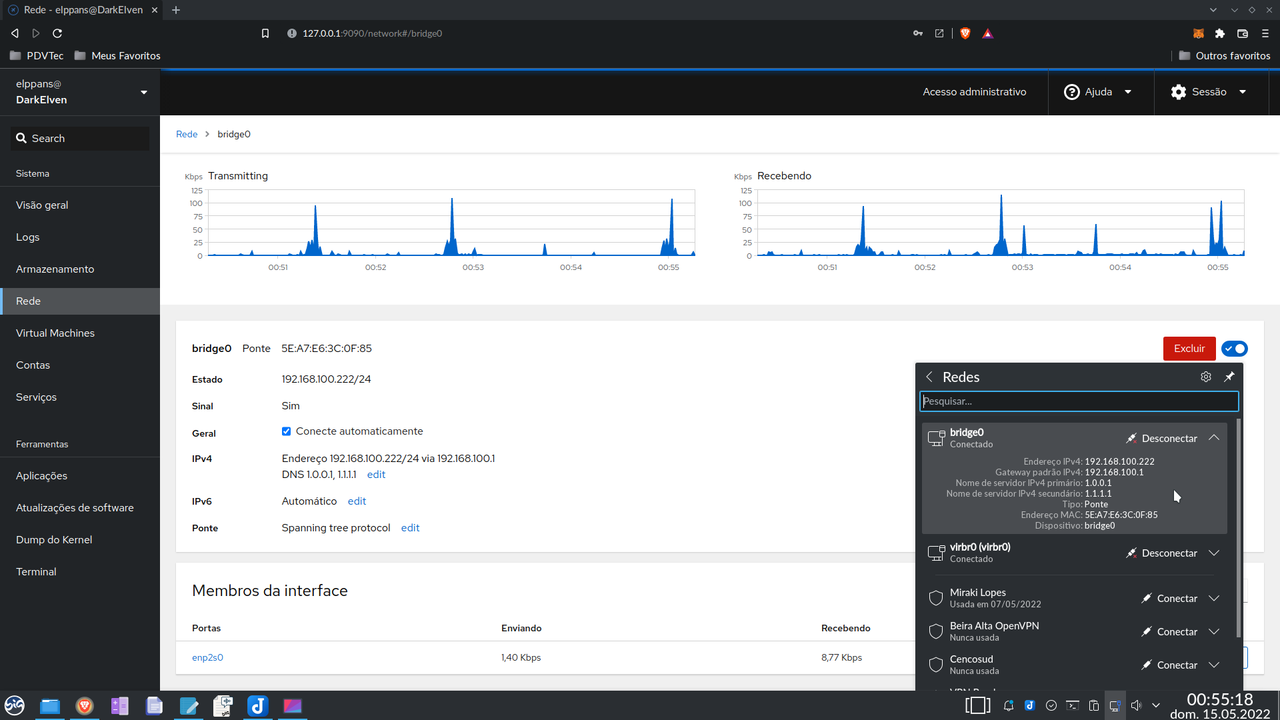The width and height of the screenshot is (1280, 720).
Task: Click the Brave Rewards triangle icon
Action: click(x=987, y=33)
